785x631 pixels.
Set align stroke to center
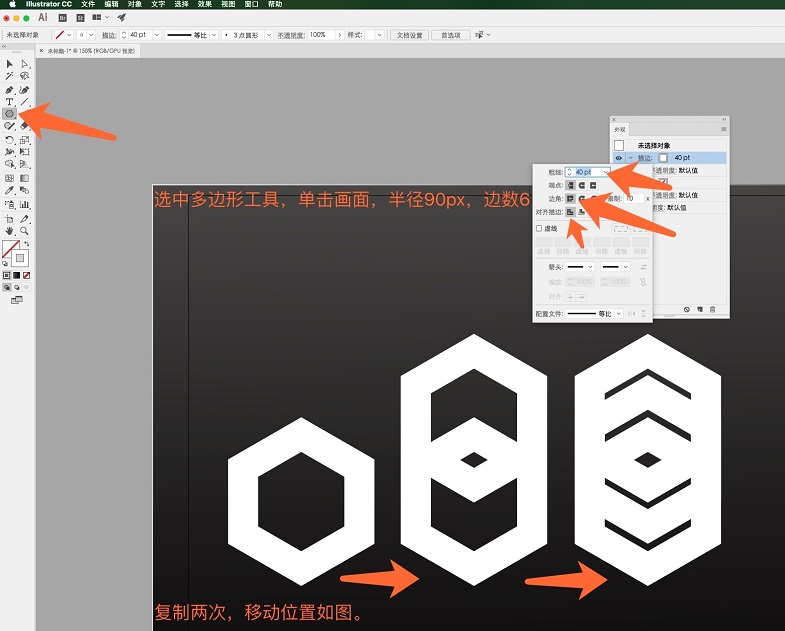(570, 212)
